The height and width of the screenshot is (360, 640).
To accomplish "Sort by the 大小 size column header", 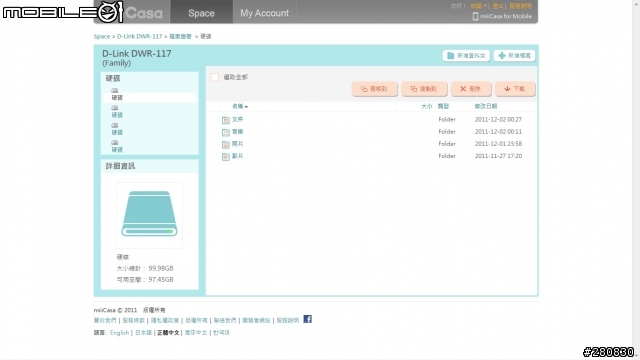I will coord(426,106).
